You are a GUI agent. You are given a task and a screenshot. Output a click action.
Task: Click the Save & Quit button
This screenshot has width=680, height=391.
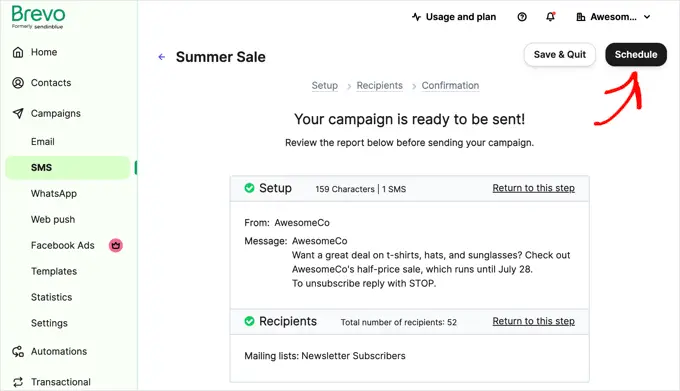[x=559, y=55]
